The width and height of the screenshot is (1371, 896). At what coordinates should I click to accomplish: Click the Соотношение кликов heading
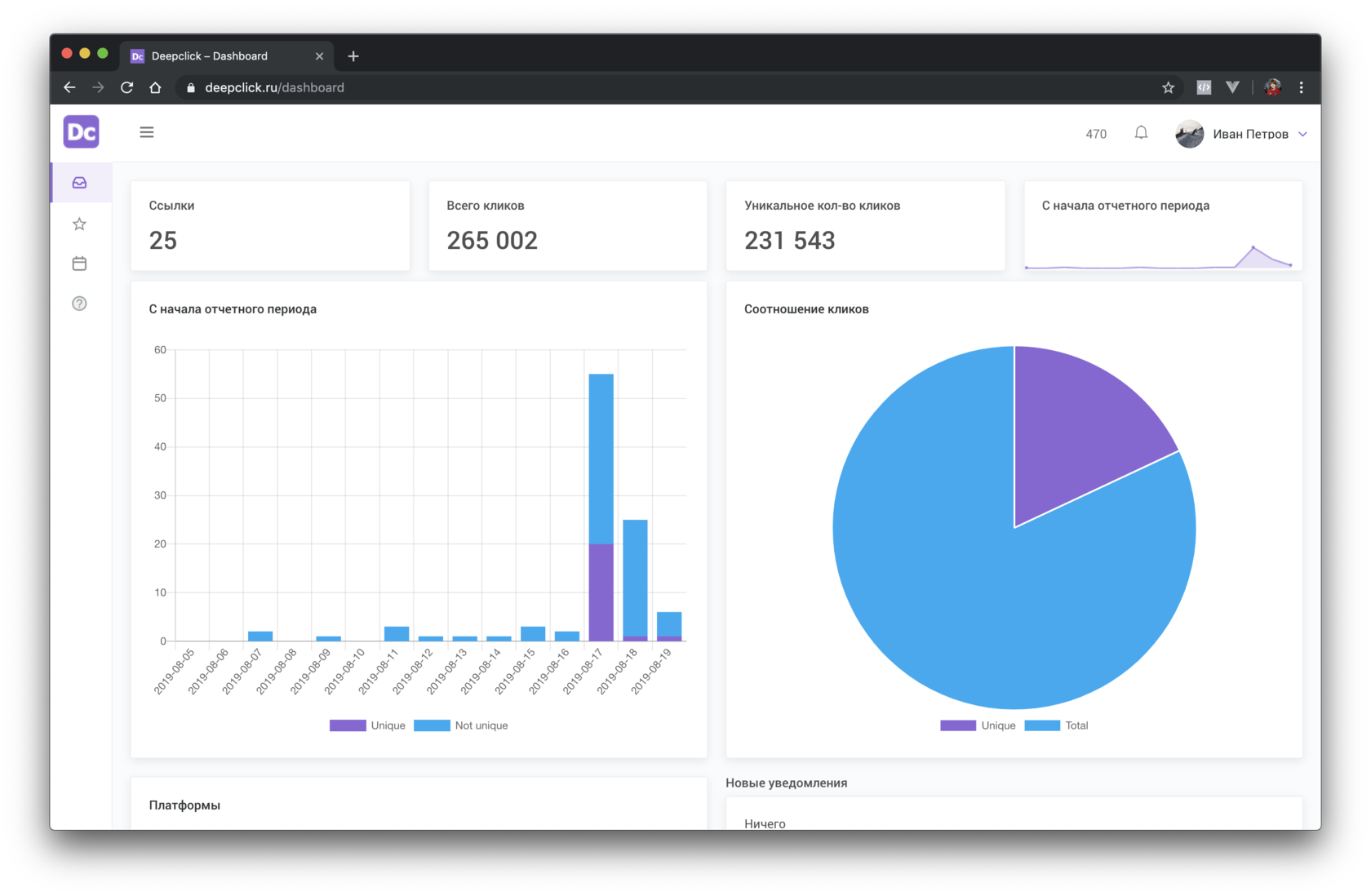pyautogui.click(x=806, y=309)
